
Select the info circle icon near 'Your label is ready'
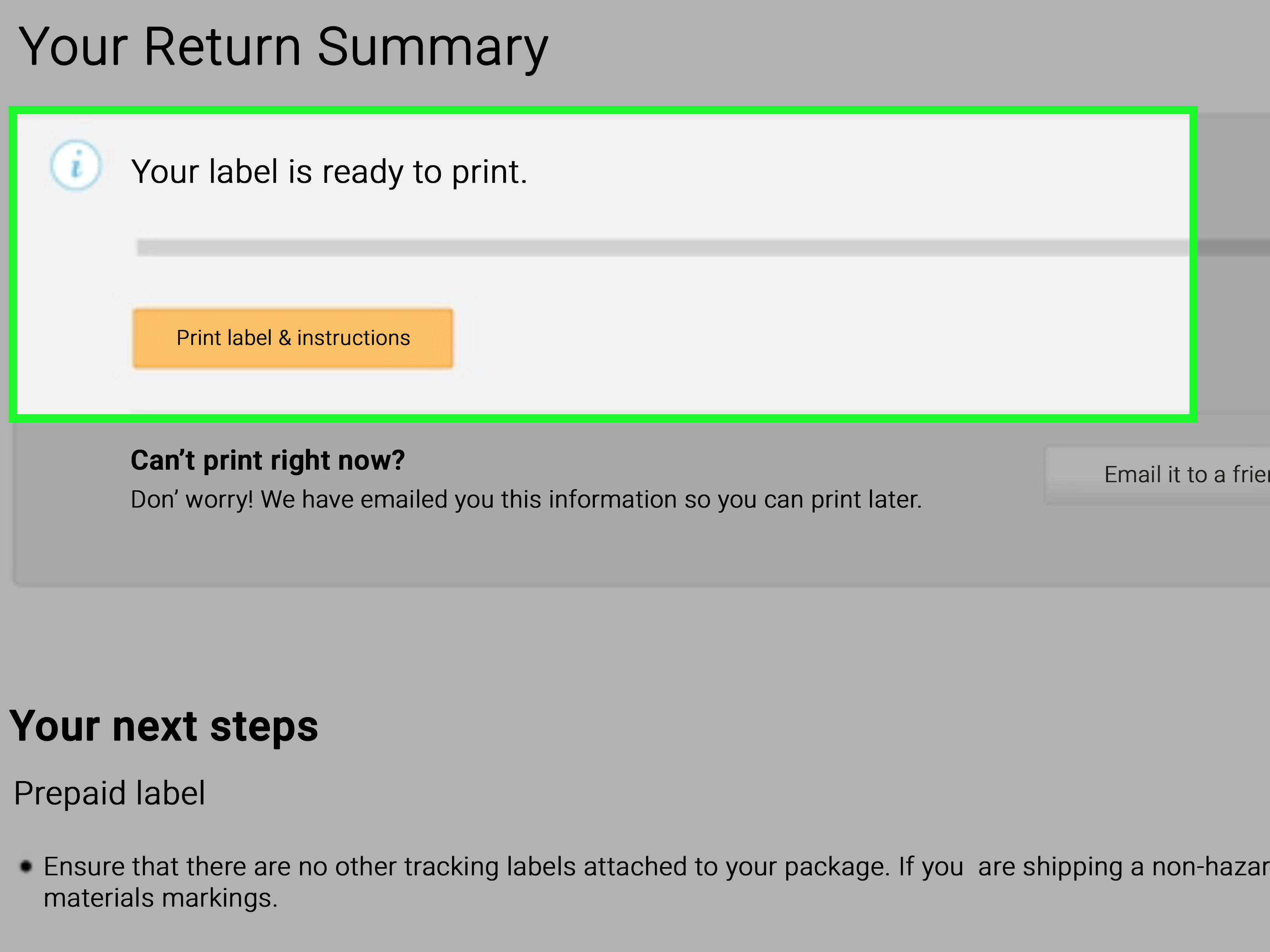[x=76, y=166]
